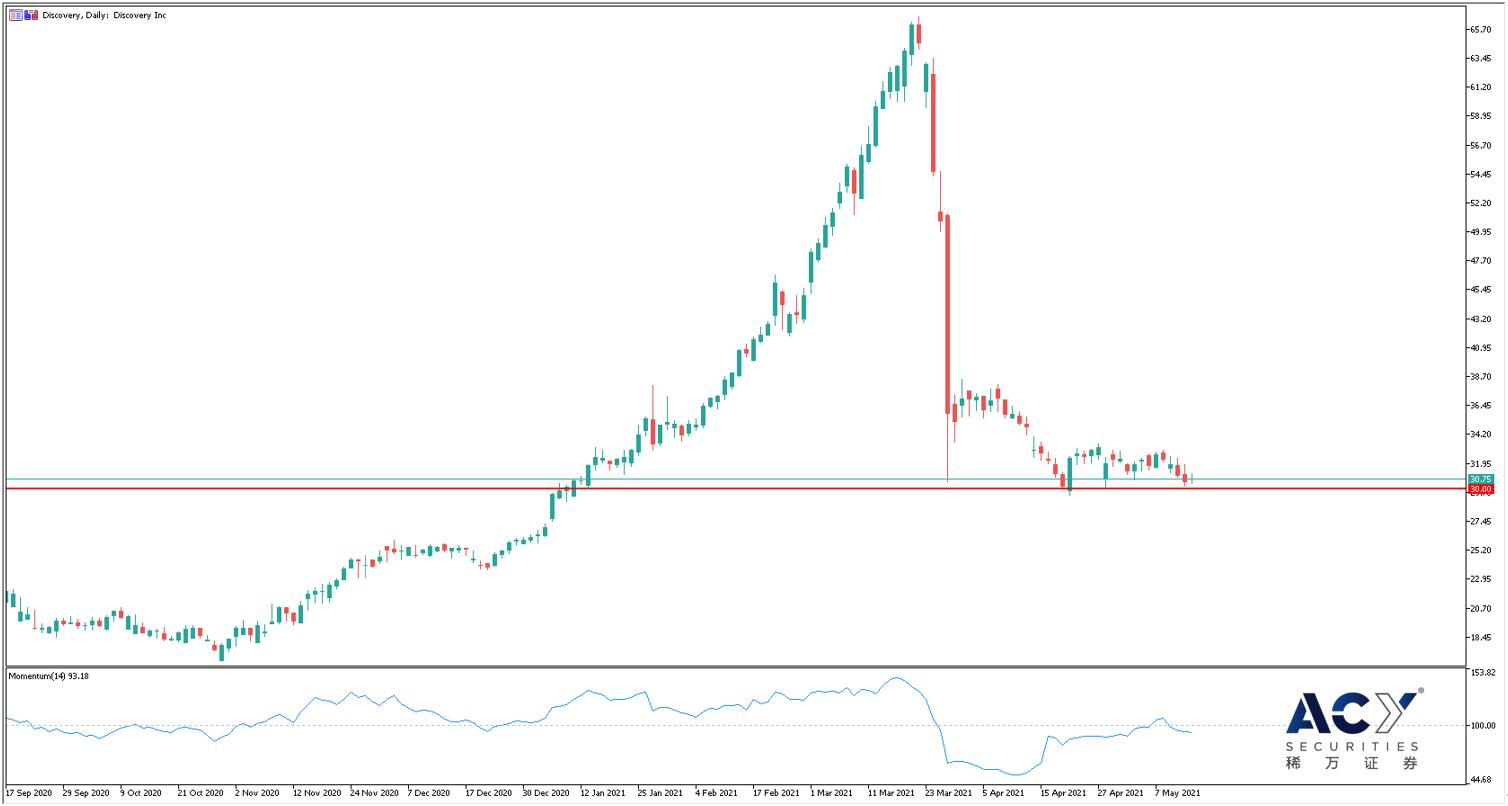
Task: Select the Momentum(14) 93.18 indicator label
Action: (x=49, y=676)
